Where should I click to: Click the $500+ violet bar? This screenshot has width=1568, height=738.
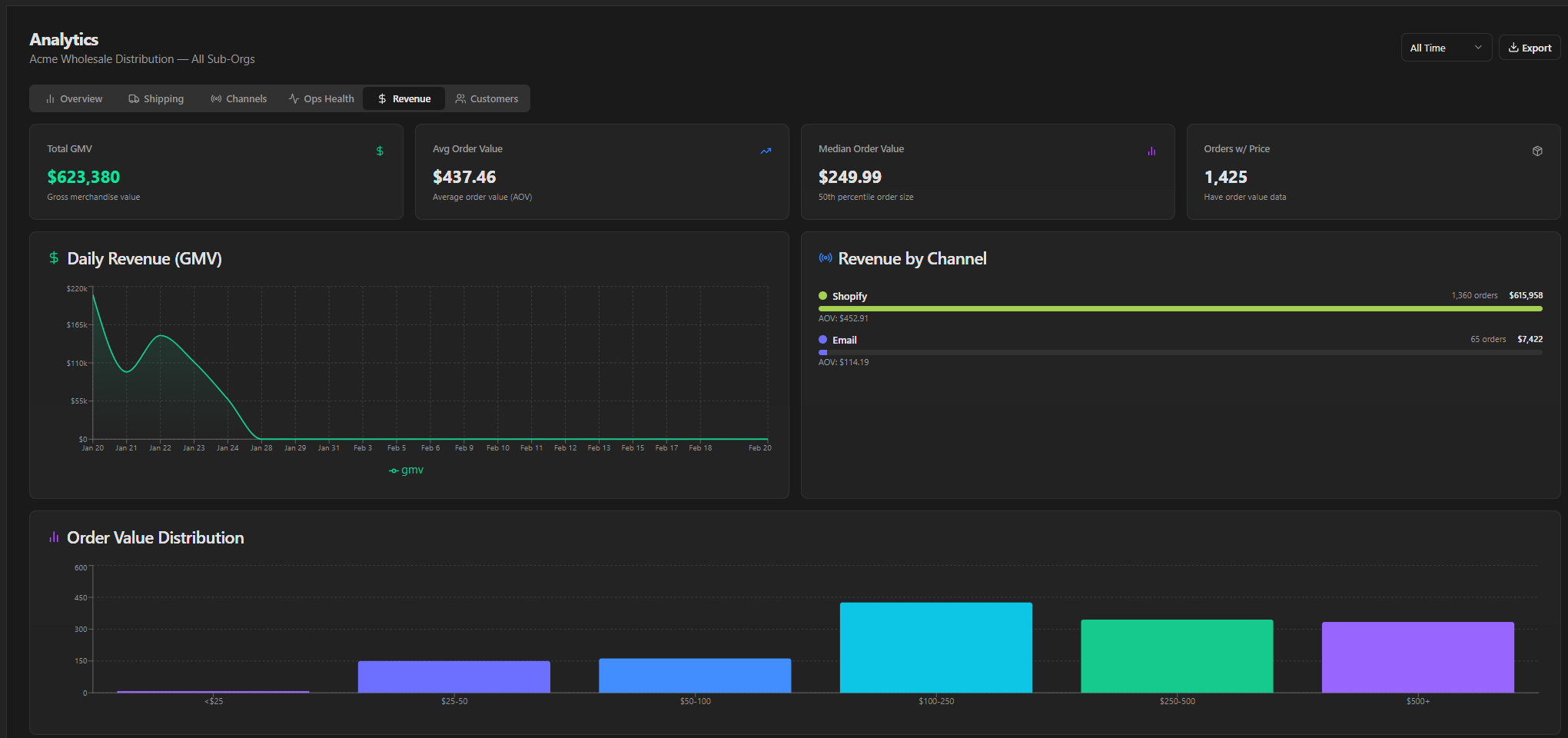tap(1418, 657)
